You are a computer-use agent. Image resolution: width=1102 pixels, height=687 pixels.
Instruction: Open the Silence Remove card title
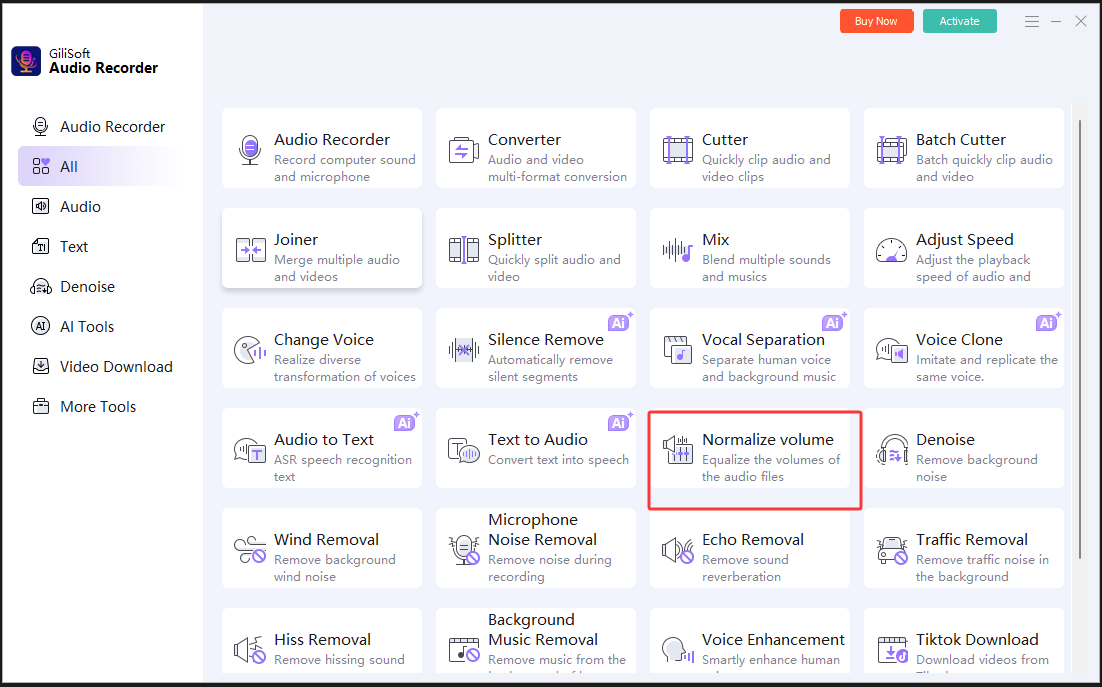click(545, 340)
